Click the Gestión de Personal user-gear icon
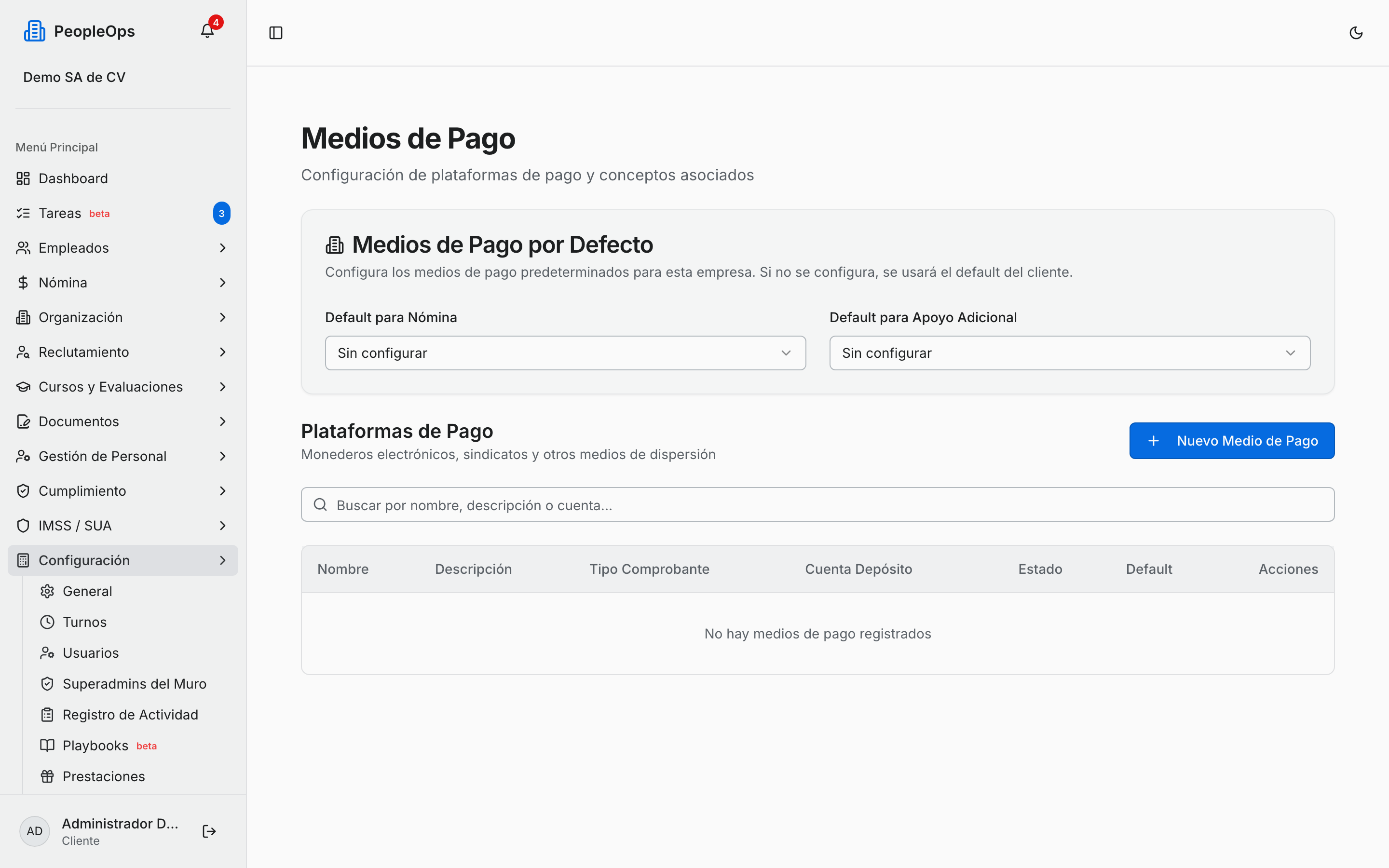Viewport: 1389px width, 868px height. [23, 456]
